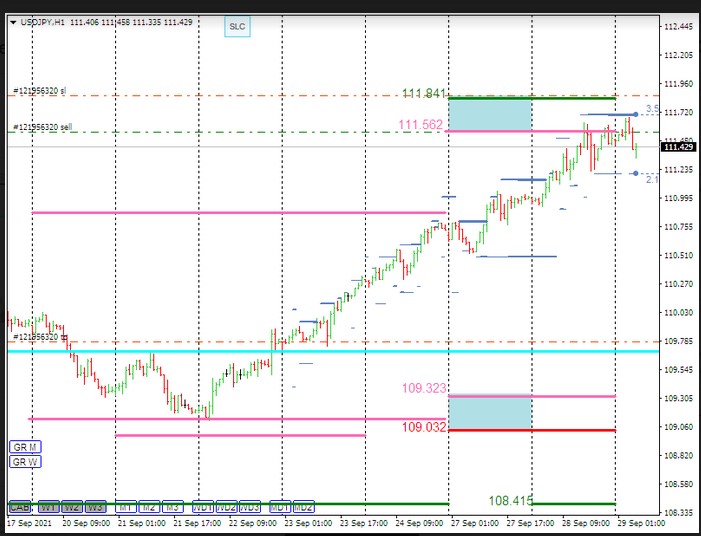701x536 pixels.
Task: Toggle the GR M button
Action: click(25, 446)
